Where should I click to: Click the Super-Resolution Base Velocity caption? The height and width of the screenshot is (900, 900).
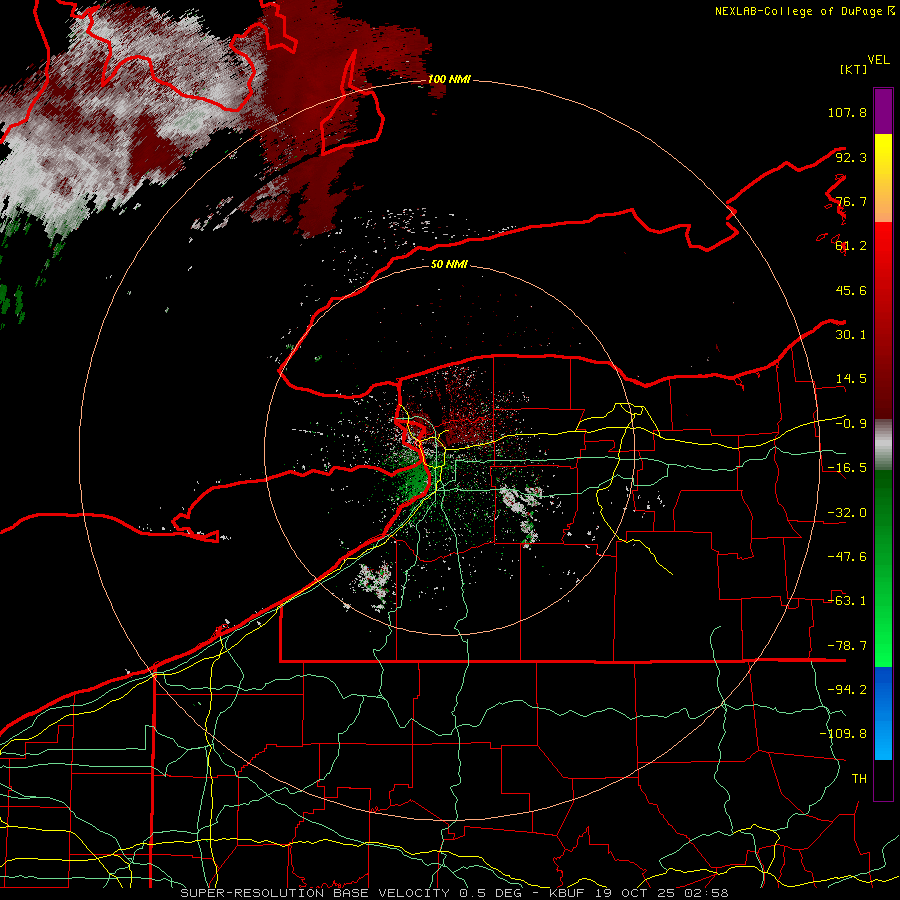[454, 893]
